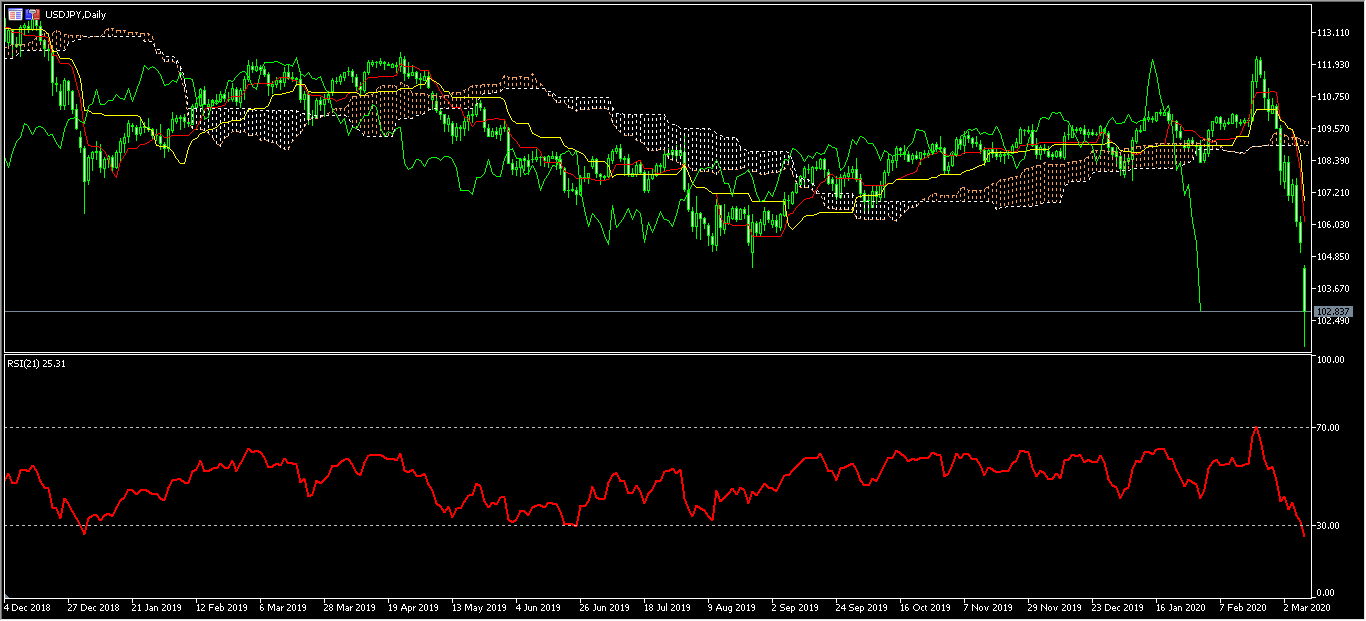Click the 7 Feb 2020 date label
The image size is (1366, 621).
point(1244,607)
